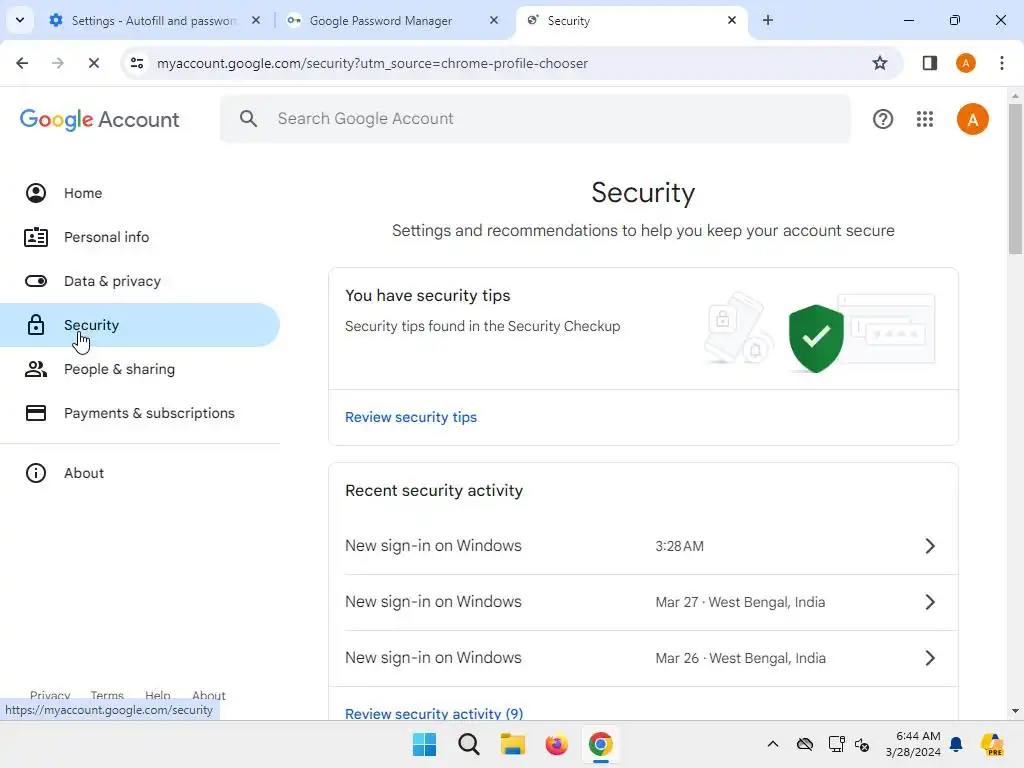The width and height of the screenshot is (1024, 768).
Task: Click the Google Account logo
Action: 99,120
